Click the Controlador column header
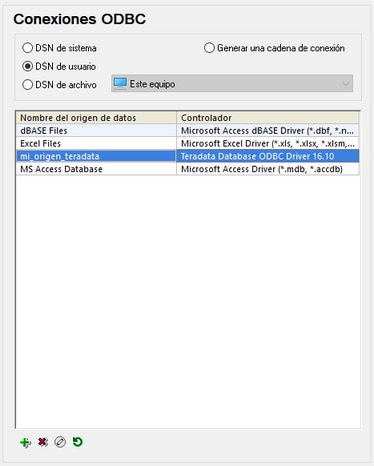Viewport: 374px width, 466px height. (x=268, y=118)
